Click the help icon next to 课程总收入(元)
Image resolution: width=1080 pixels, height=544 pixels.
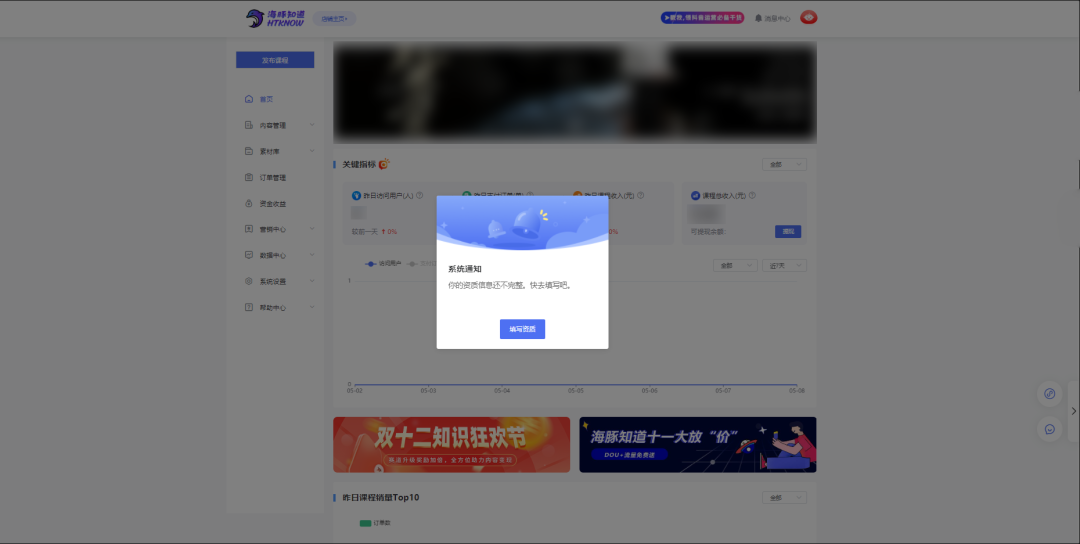click(751, 196)
